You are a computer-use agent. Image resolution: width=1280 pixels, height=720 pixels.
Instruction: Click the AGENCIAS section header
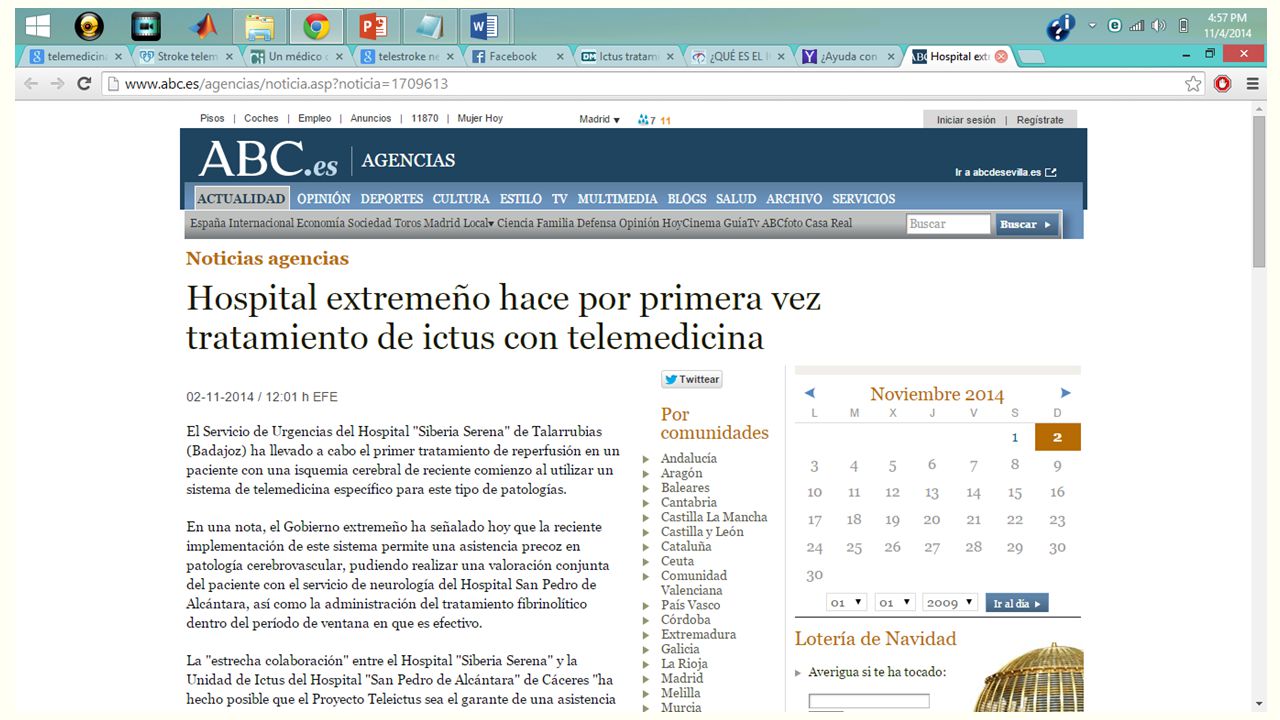(408, 160)
